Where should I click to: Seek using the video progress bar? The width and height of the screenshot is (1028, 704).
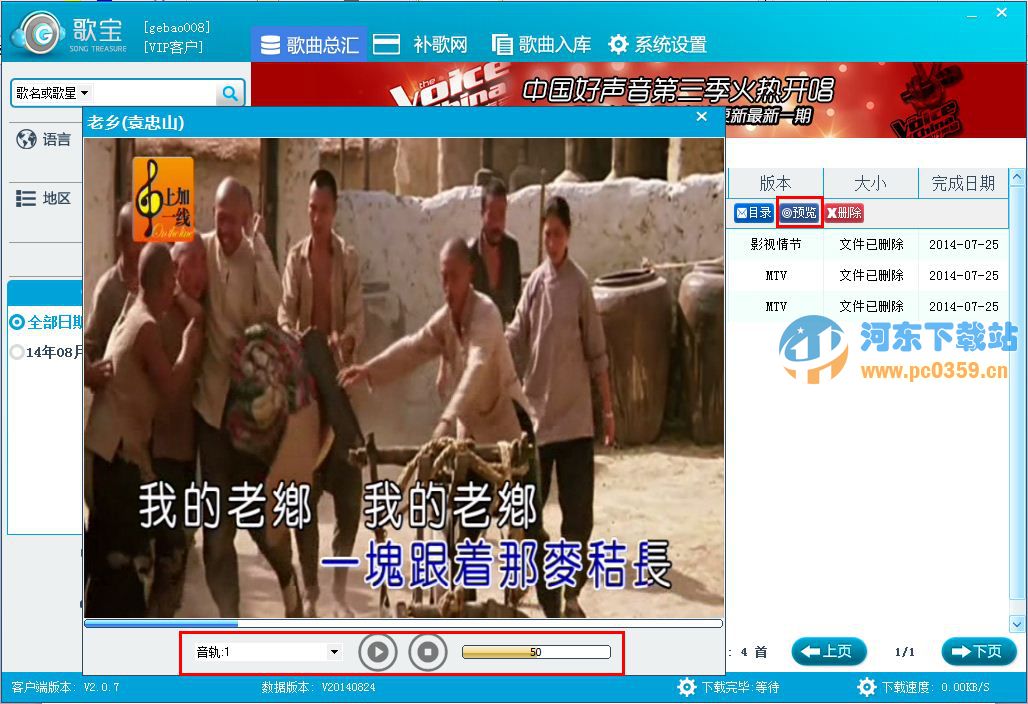click(403, 624)
